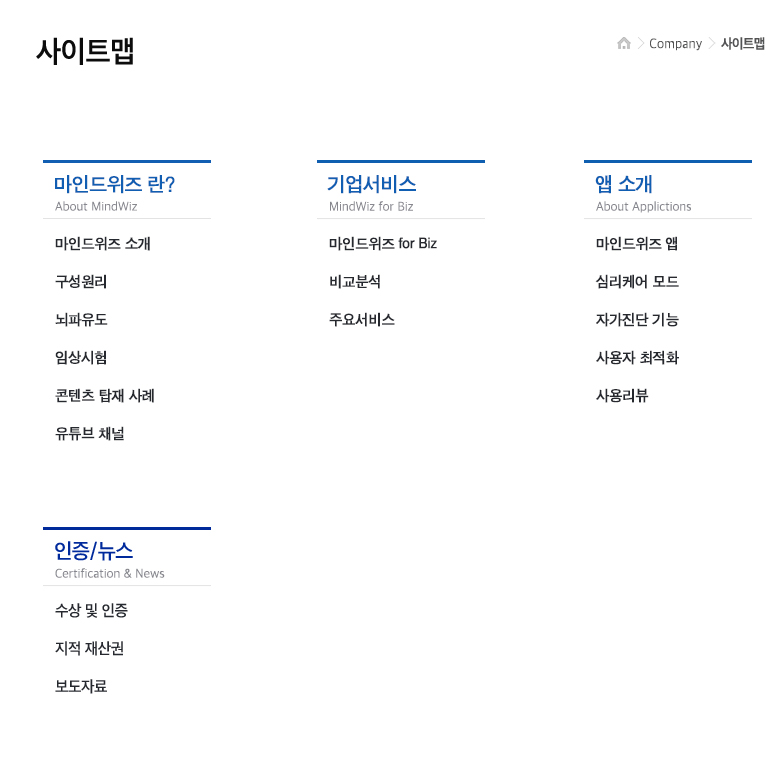Open the 심리케어 모드 link
Screen dimensions: 767x758
(x=637, y=282)
